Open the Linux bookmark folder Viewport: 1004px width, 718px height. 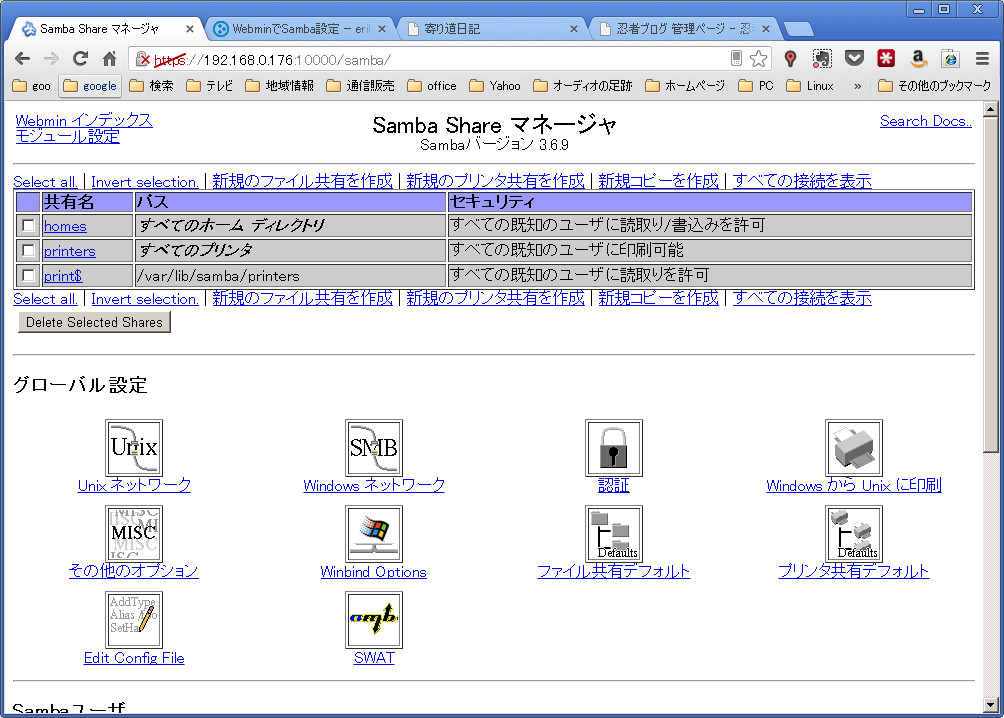(x=810, y=86)
